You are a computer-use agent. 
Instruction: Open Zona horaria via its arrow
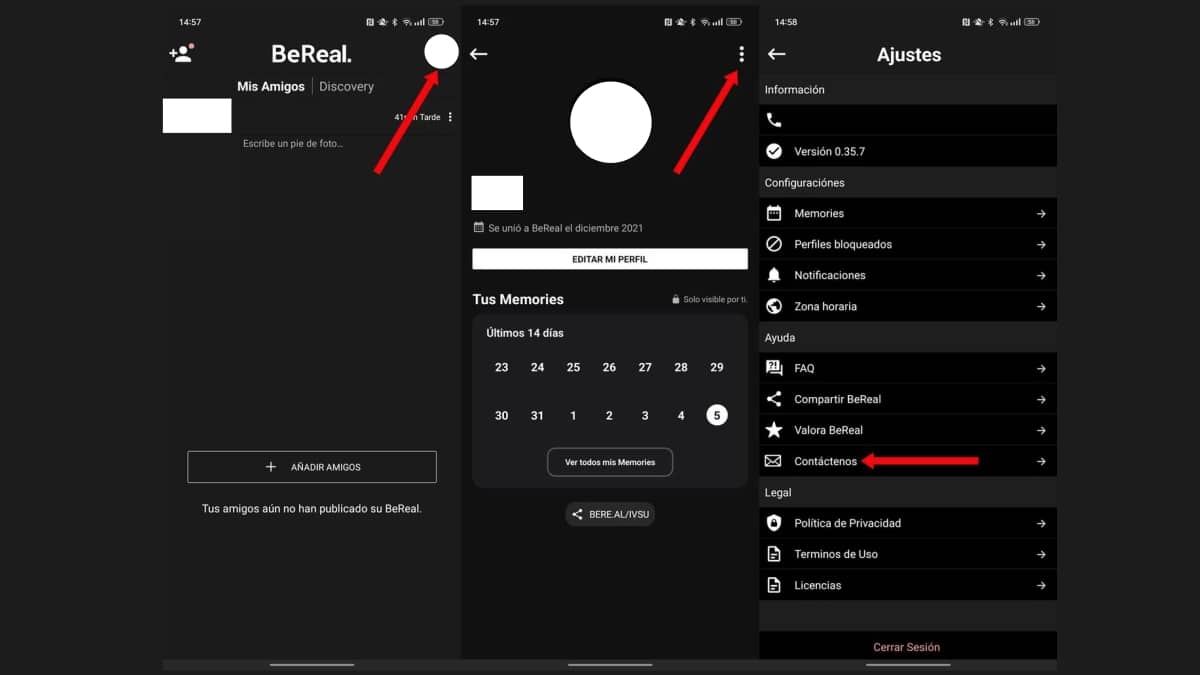tap(1041, 306)
